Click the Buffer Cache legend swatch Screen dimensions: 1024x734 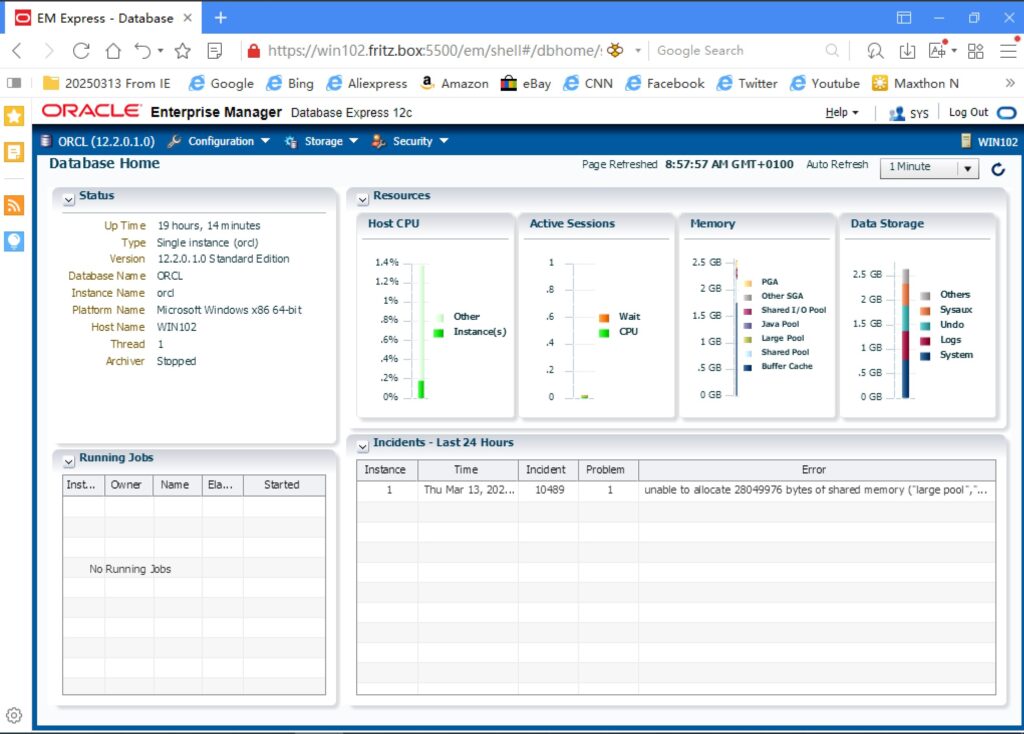(x=748, y=367)
